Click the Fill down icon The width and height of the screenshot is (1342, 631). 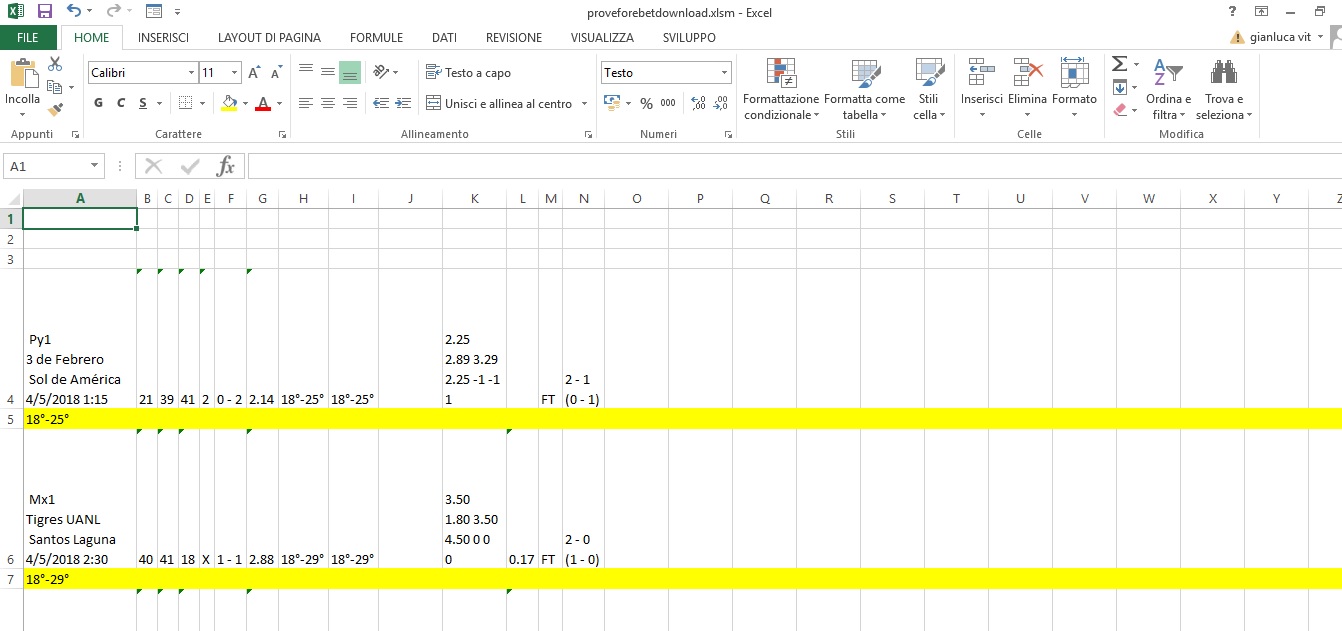[x=1119, y=87]
